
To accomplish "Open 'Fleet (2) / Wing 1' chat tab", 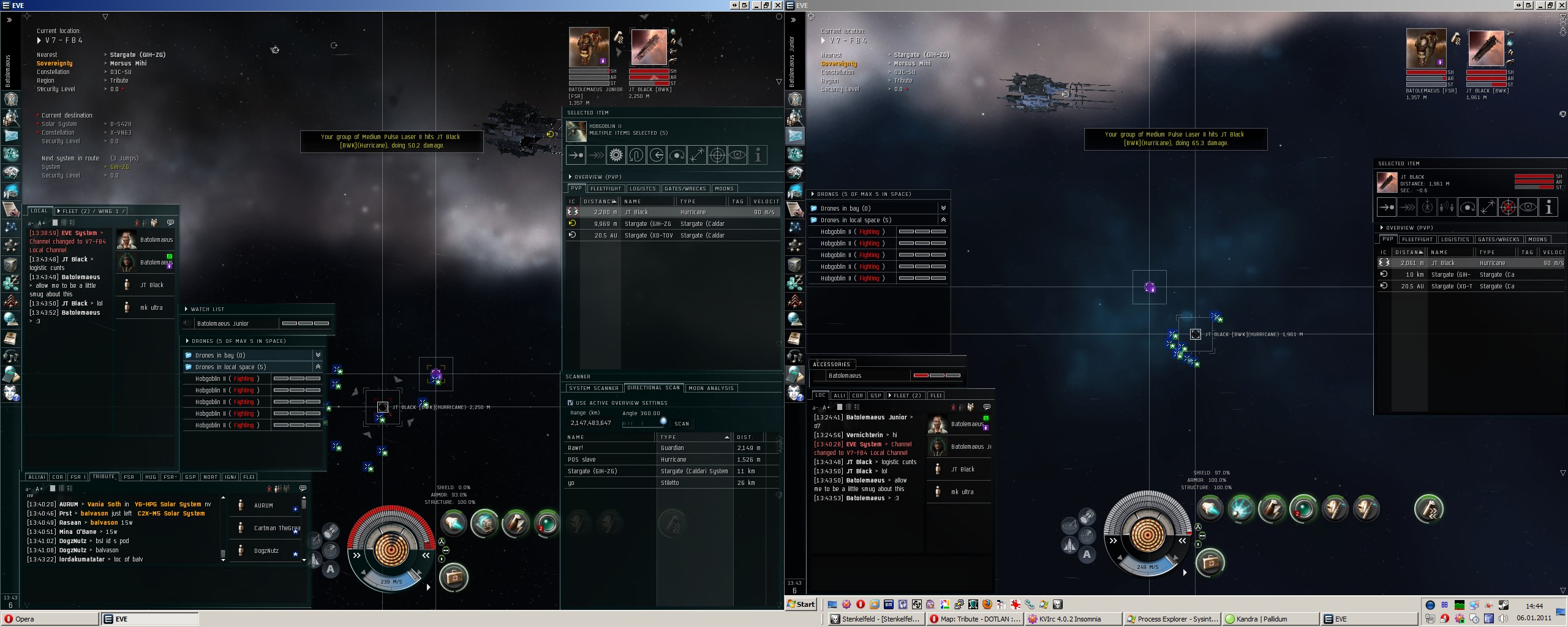I will (92, 211).
